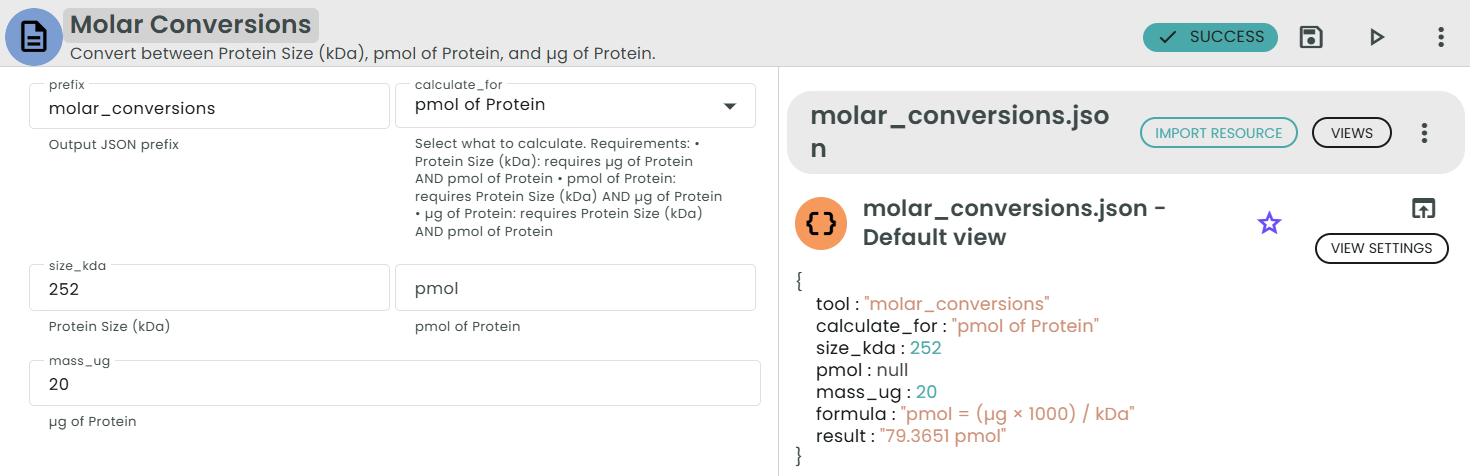
Task: Favorite the Default view with the star
Action: pos(1269,223)
